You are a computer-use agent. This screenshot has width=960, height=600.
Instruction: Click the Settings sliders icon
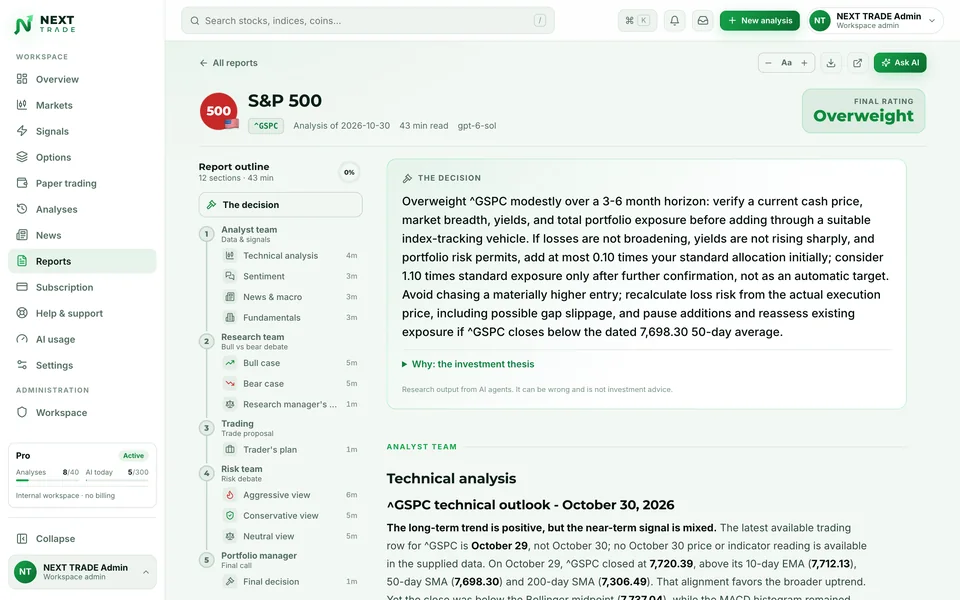22,365
